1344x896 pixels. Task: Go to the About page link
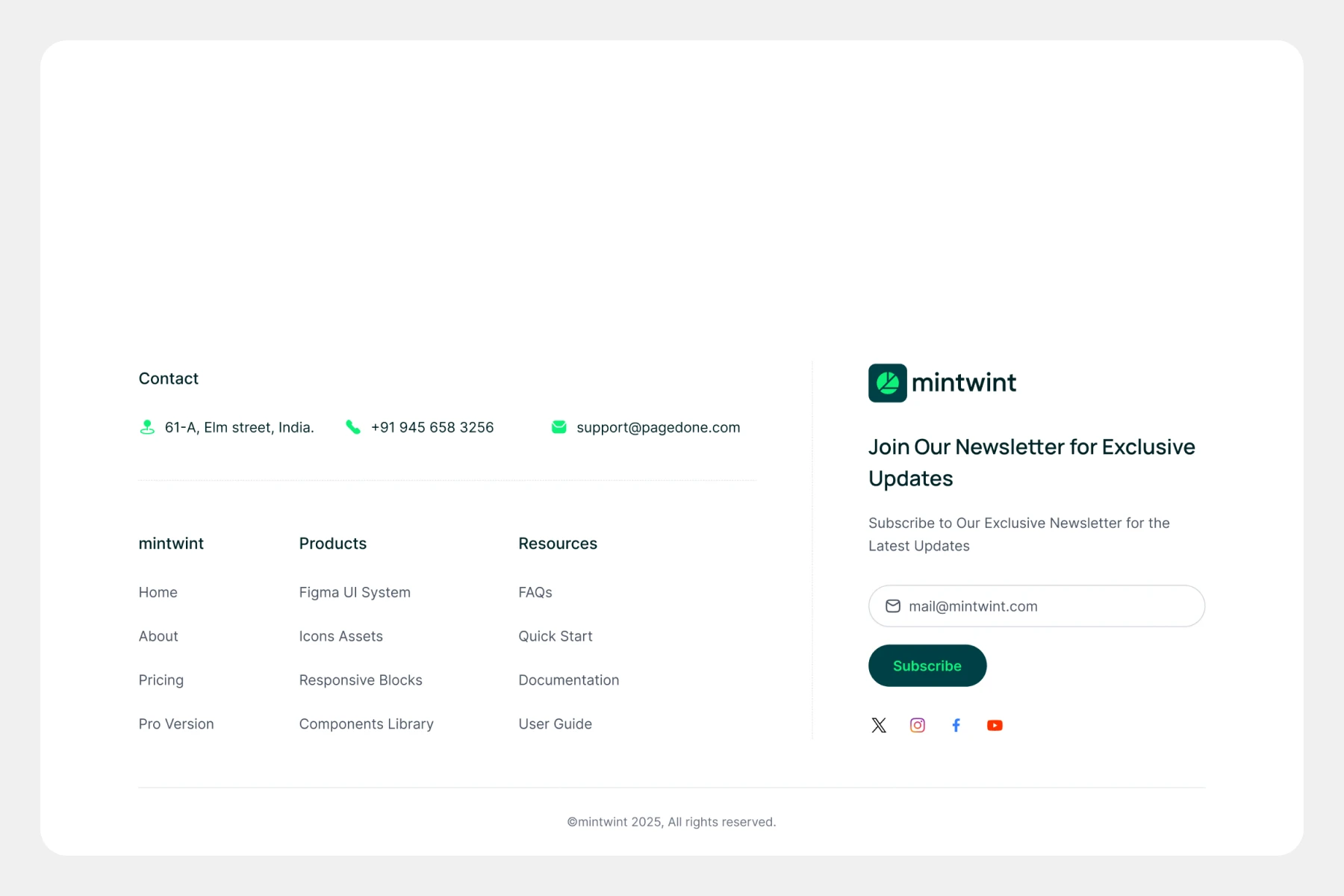point(158,636)
